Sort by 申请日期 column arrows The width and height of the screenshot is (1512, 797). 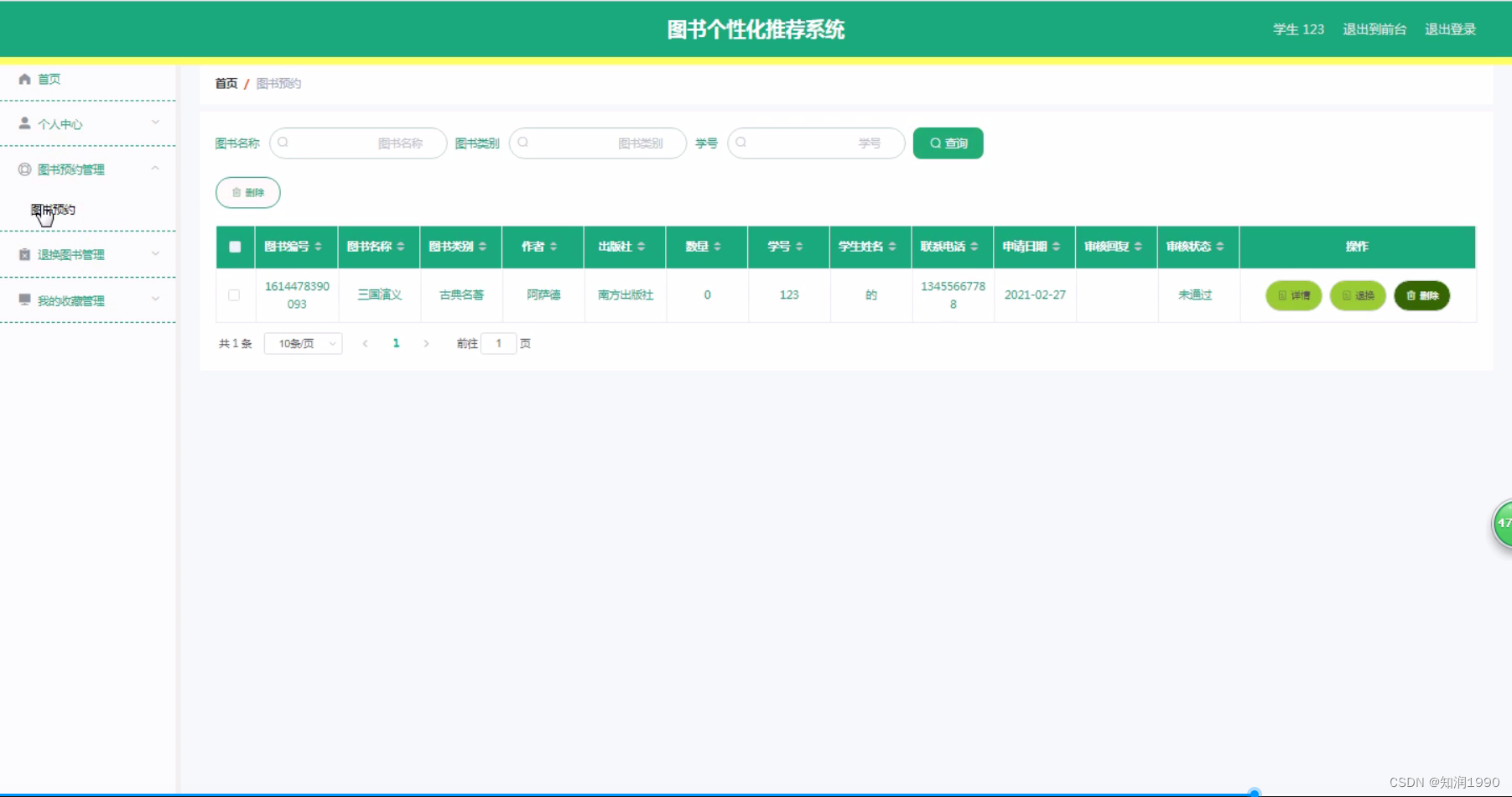click(1057, 247)
